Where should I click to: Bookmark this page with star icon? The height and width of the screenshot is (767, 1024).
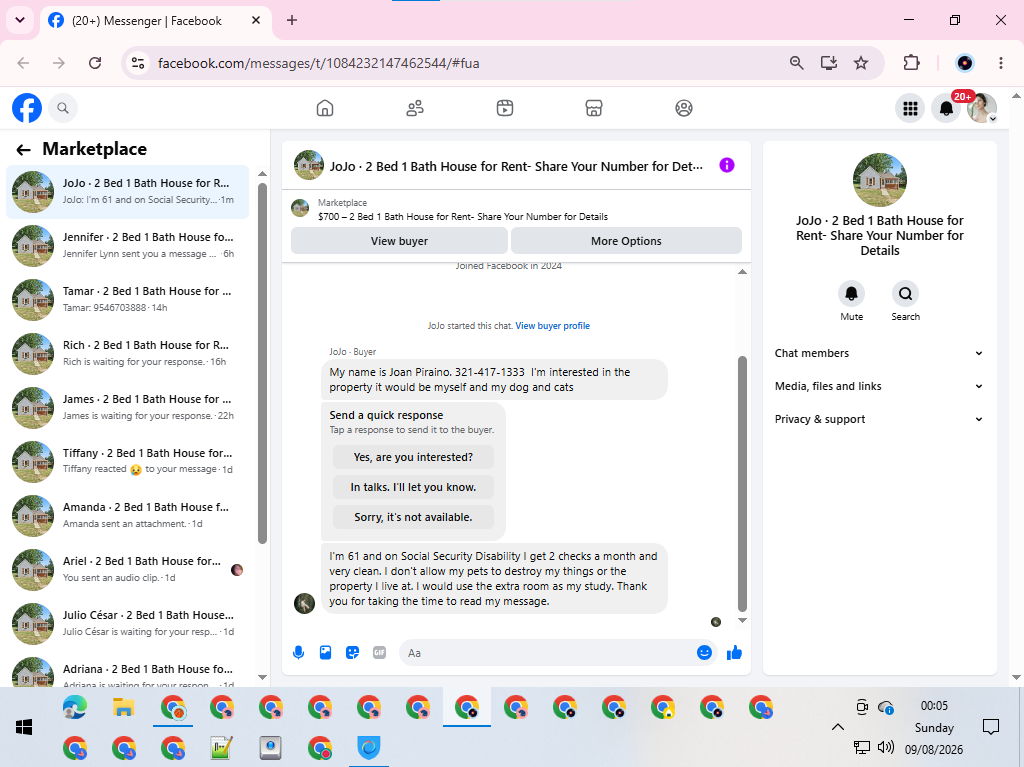(x=861, y=63)
